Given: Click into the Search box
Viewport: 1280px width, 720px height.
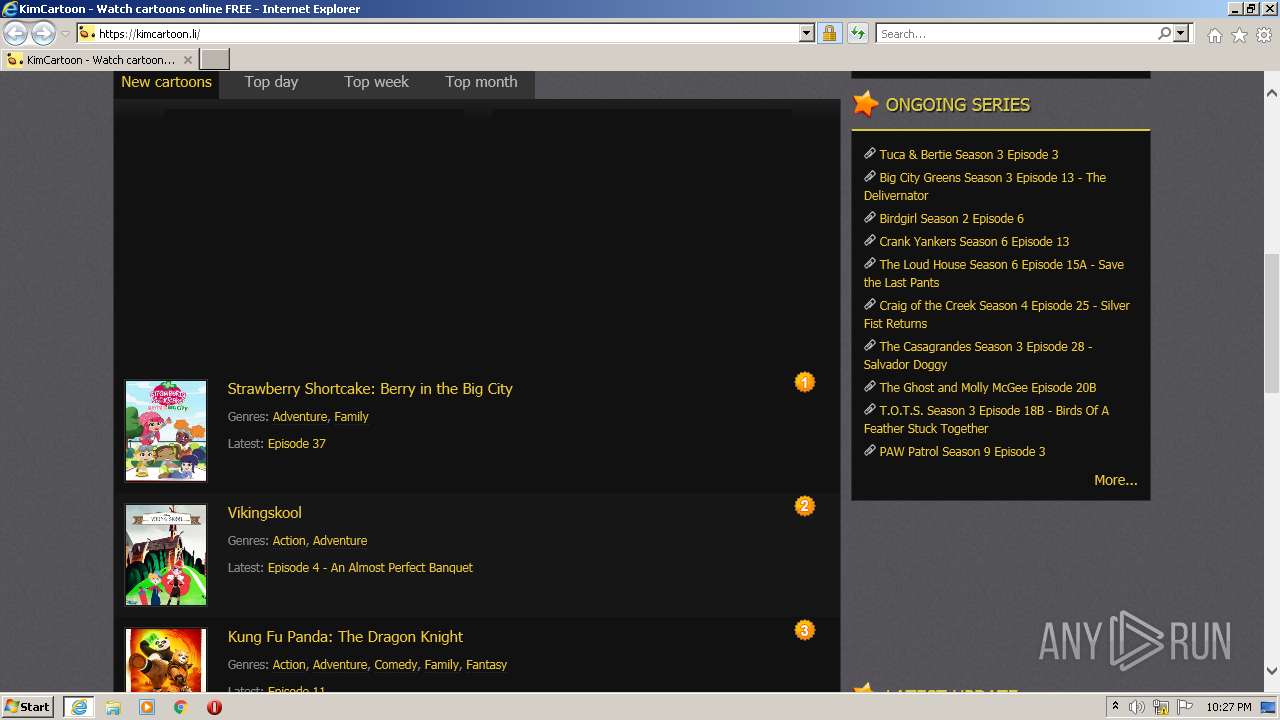Looking at the screenshot, I should click(1017, 33).
